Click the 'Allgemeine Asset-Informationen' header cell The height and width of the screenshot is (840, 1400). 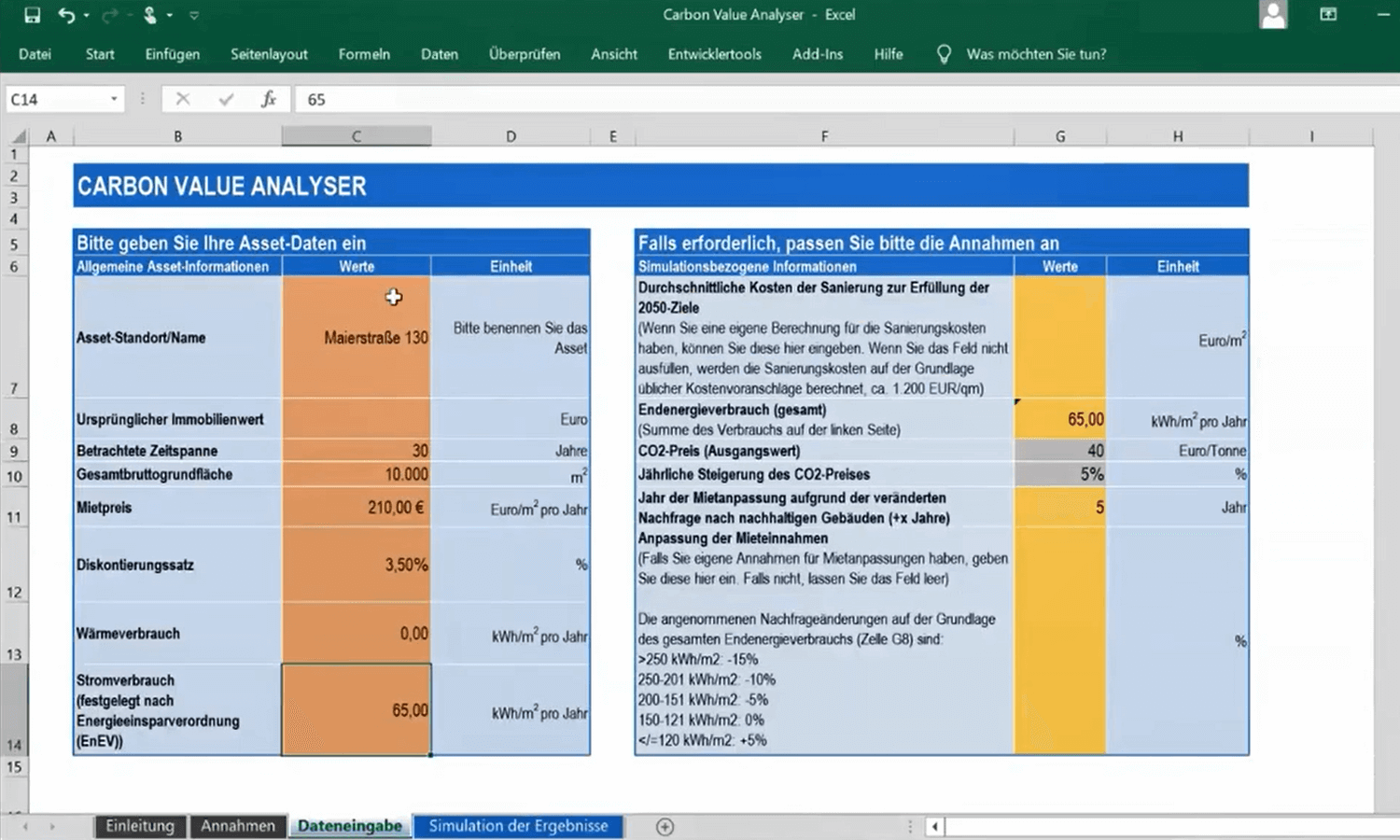(177, 266)
